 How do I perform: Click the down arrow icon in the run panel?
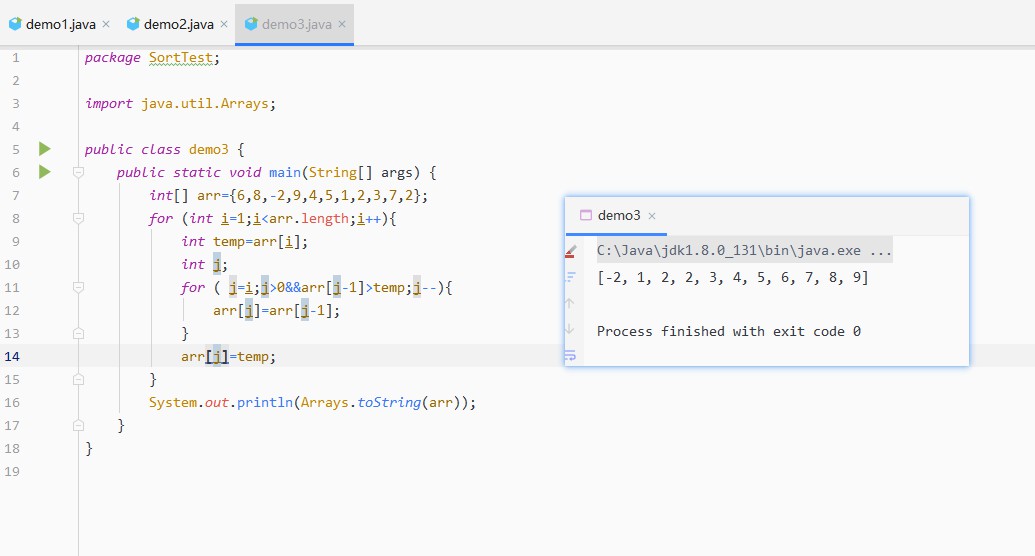[x=570, y=329]
